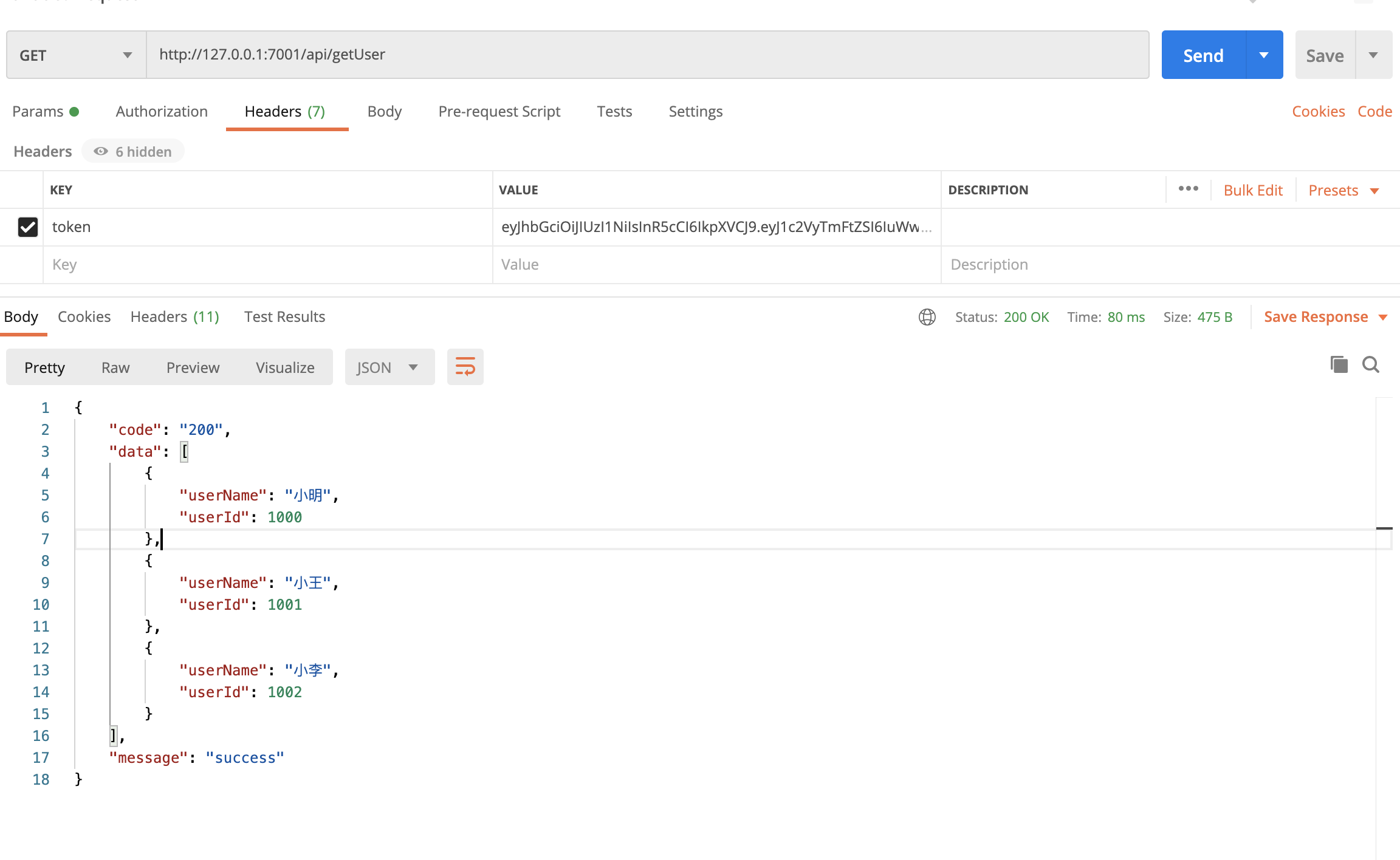Open the Cookies link at right
Screen dimensions: 1400x860
click(x=1317, y=111)
